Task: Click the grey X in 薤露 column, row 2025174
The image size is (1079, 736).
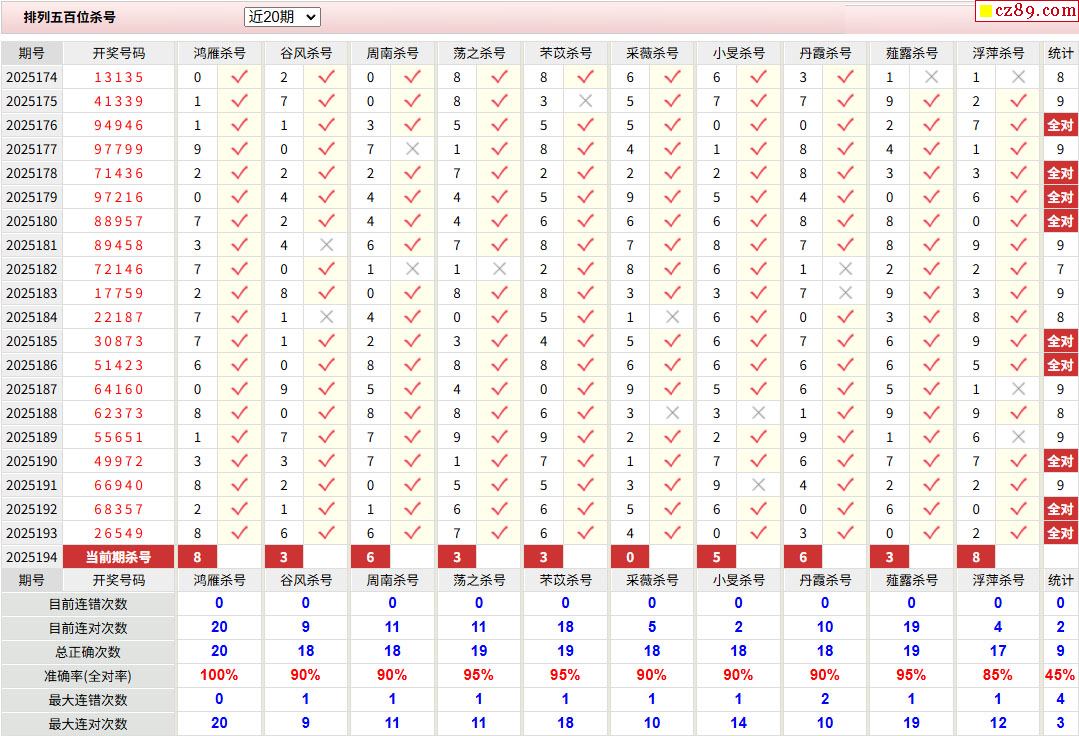Action: click(932, 77)
